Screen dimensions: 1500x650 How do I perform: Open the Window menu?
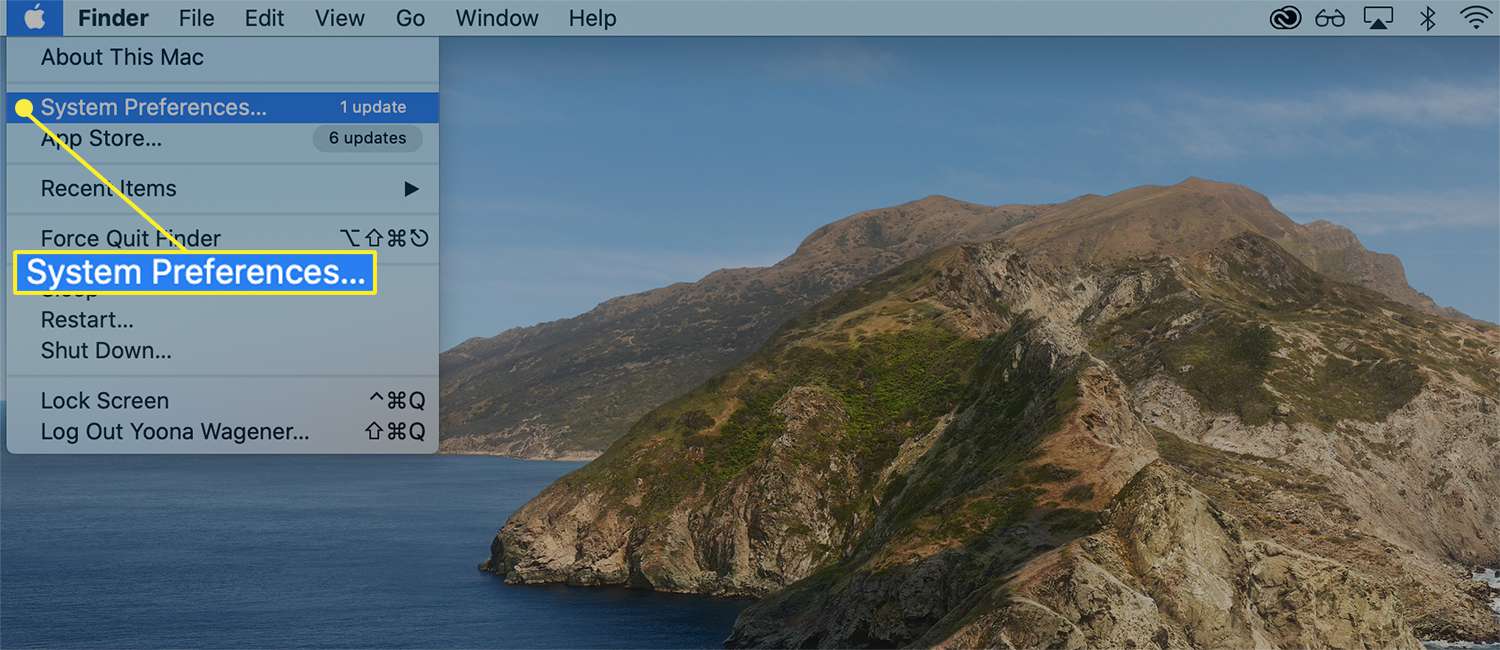pos(496,18)
